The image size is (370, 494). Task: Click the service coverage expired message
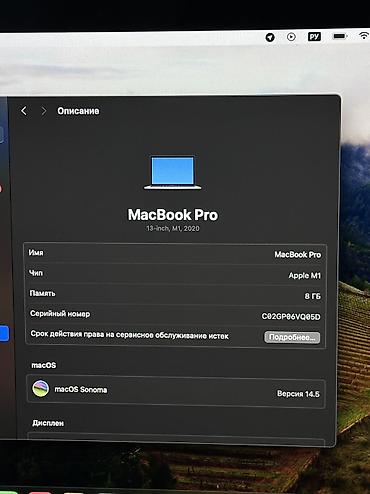(x=130, y=335)
